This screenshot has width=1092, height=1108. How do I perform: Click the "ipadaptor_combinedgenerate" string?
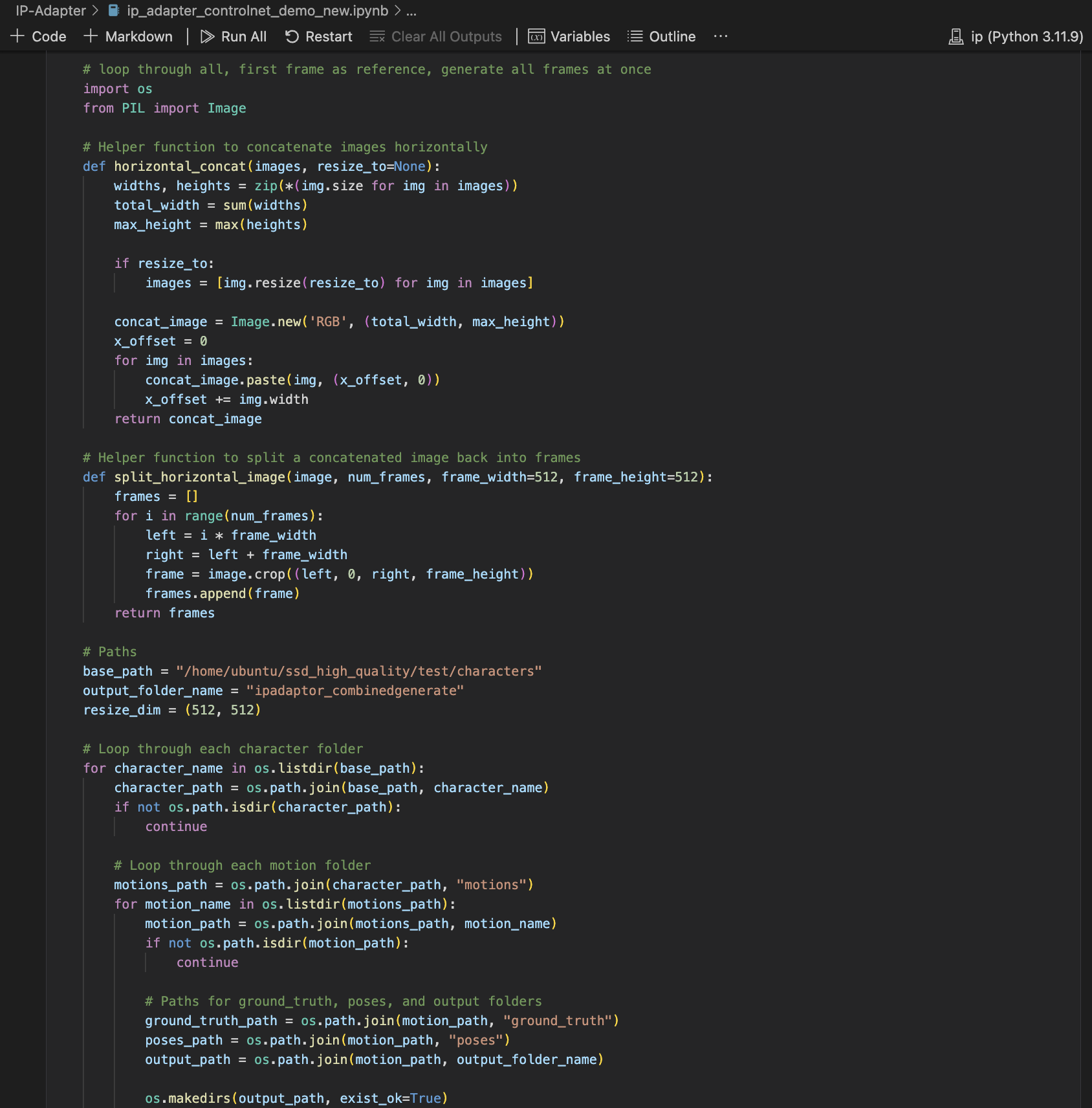[x=355, y=691]
